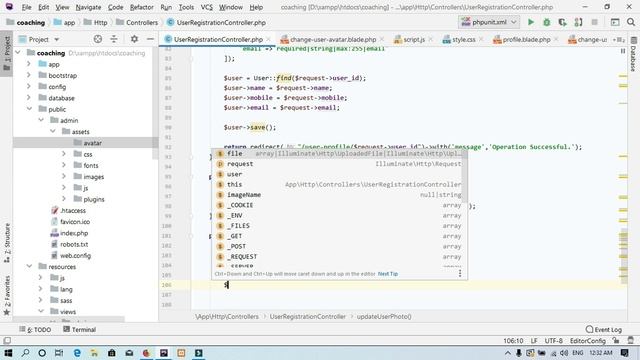Open the File menu

click(x=27, y=7)
